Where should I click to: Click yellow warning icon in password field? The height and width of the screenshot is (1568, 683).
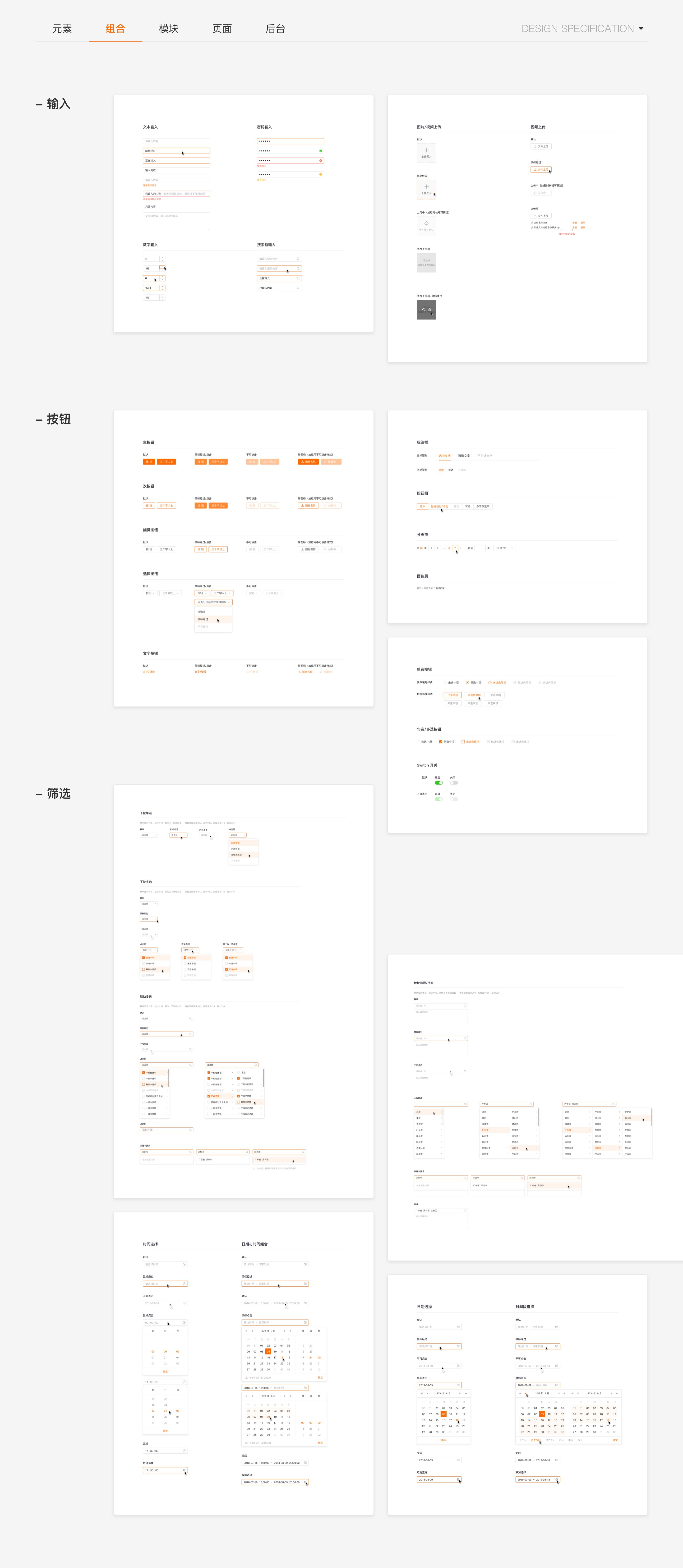click(321, 174)
